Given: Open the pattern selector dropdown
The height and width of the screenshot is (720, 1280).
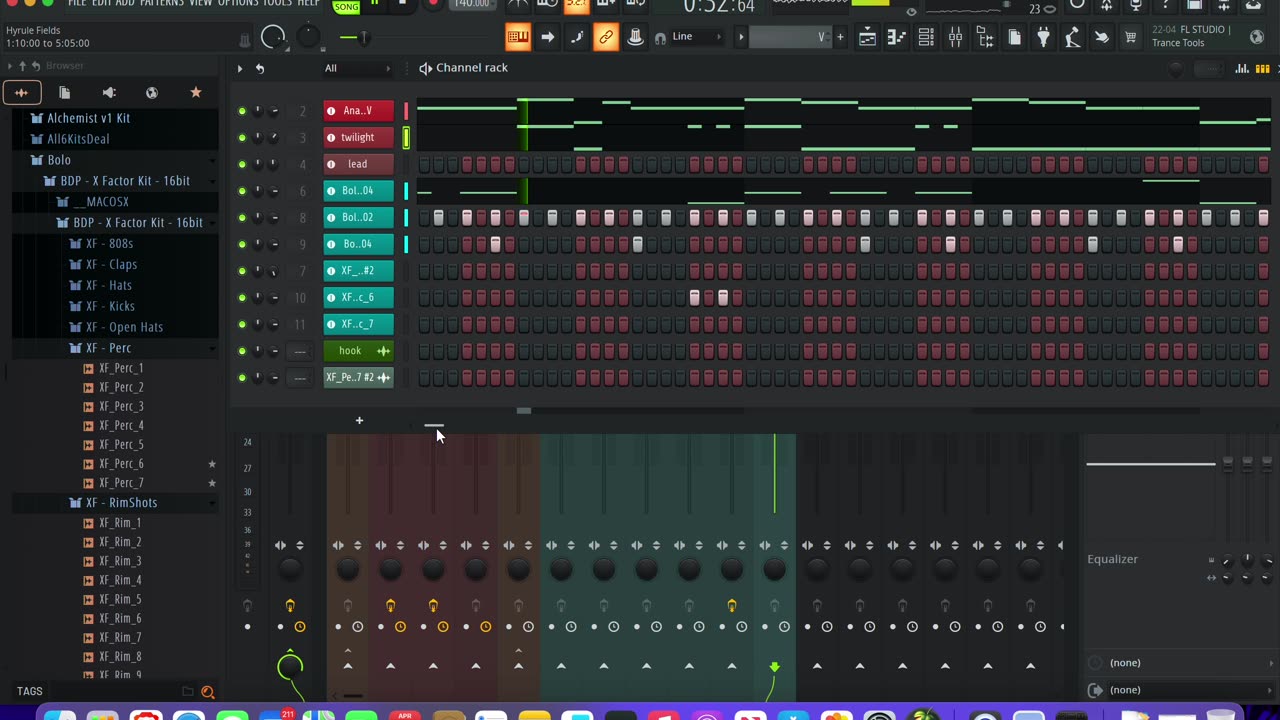Looking at the screenshot, I should (x=788, y=37).
